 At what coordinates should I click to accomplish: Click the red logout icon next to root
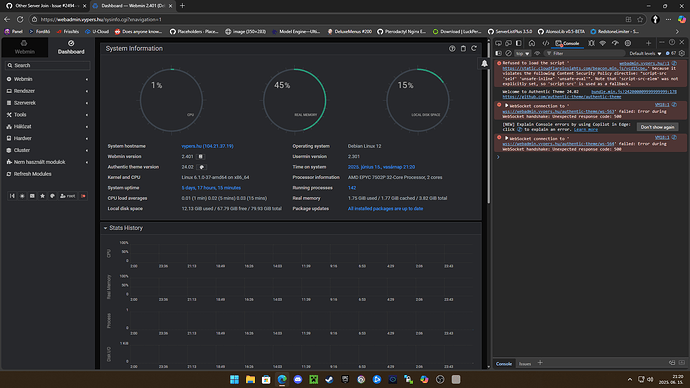coord(83,196)
